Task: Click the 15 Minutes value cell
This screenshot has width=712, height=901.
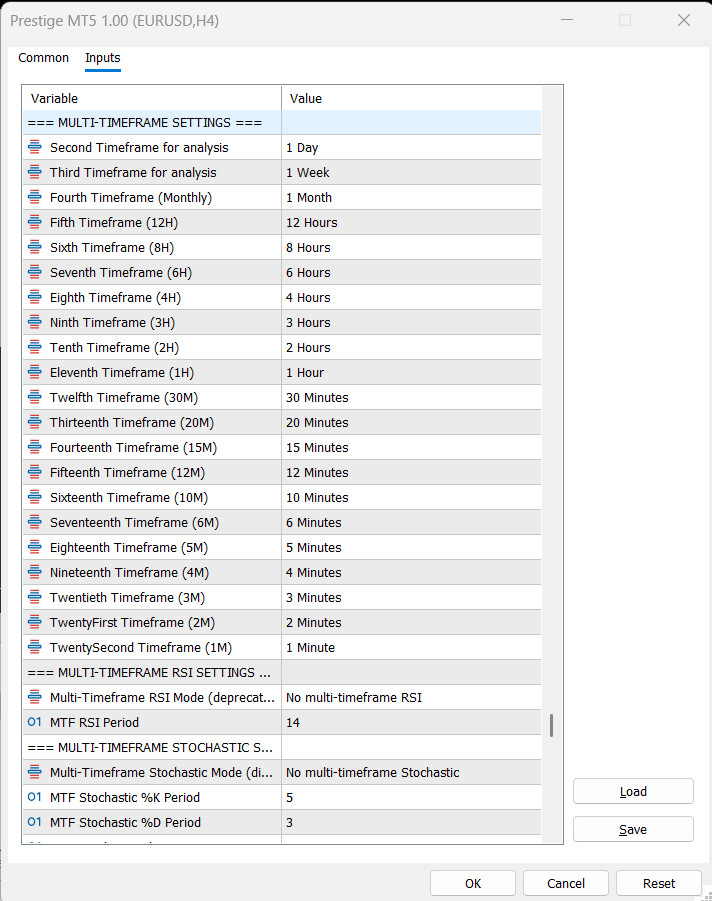Action: (x=411, y=447)
